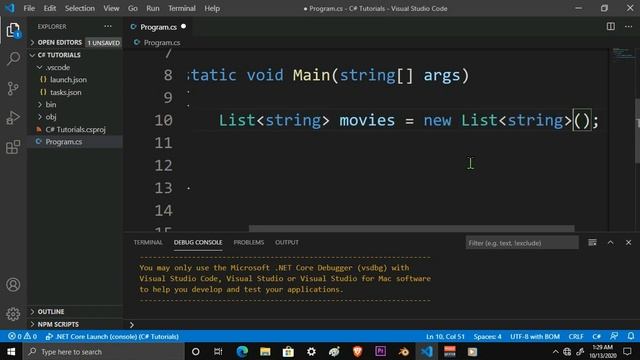Screen dimensions: 640x360
Task: Open Explorer views and more actions ellipsis
Action: pos(108,27)
